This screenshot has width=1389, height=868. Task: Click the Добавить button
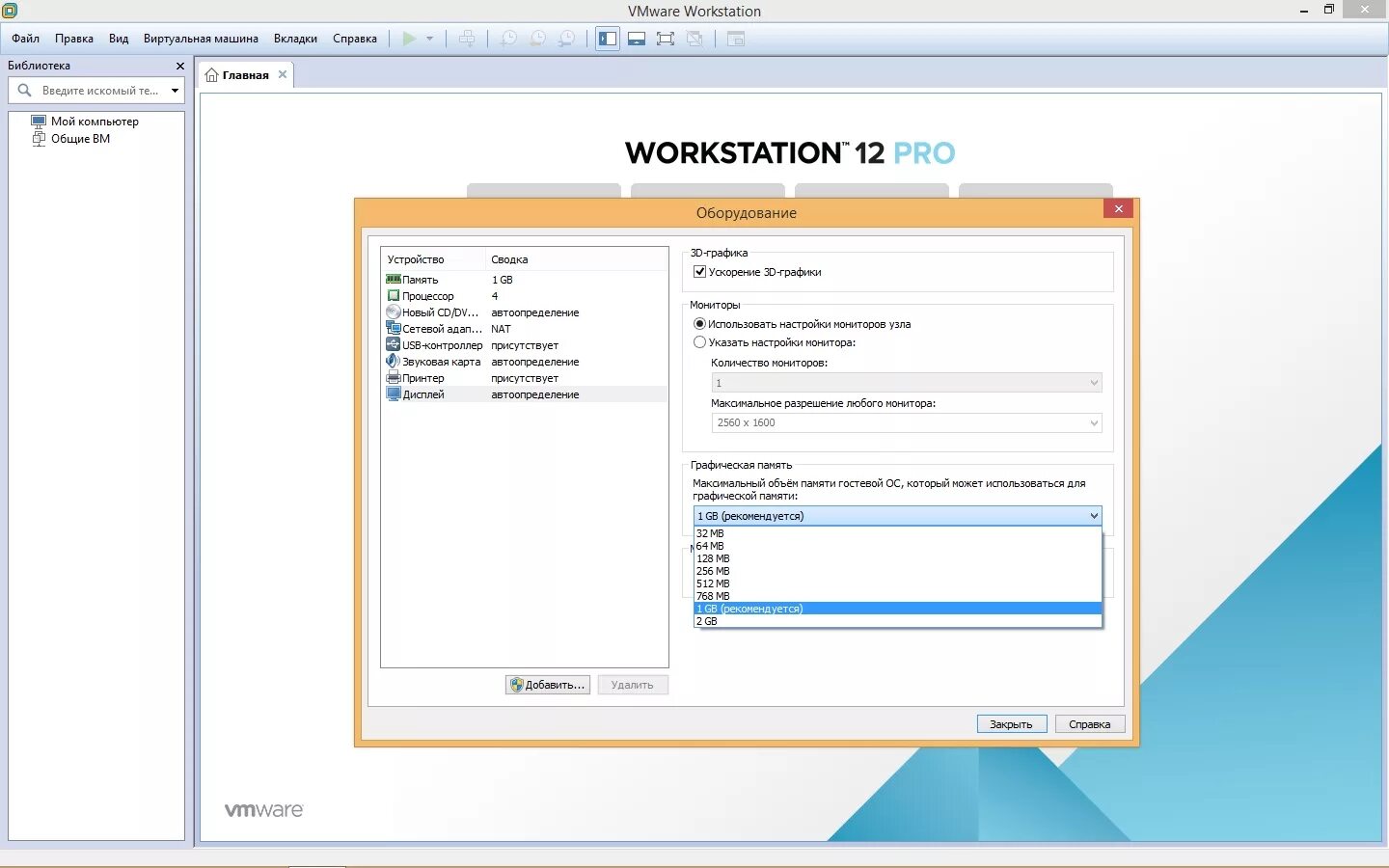pos(548,685)
